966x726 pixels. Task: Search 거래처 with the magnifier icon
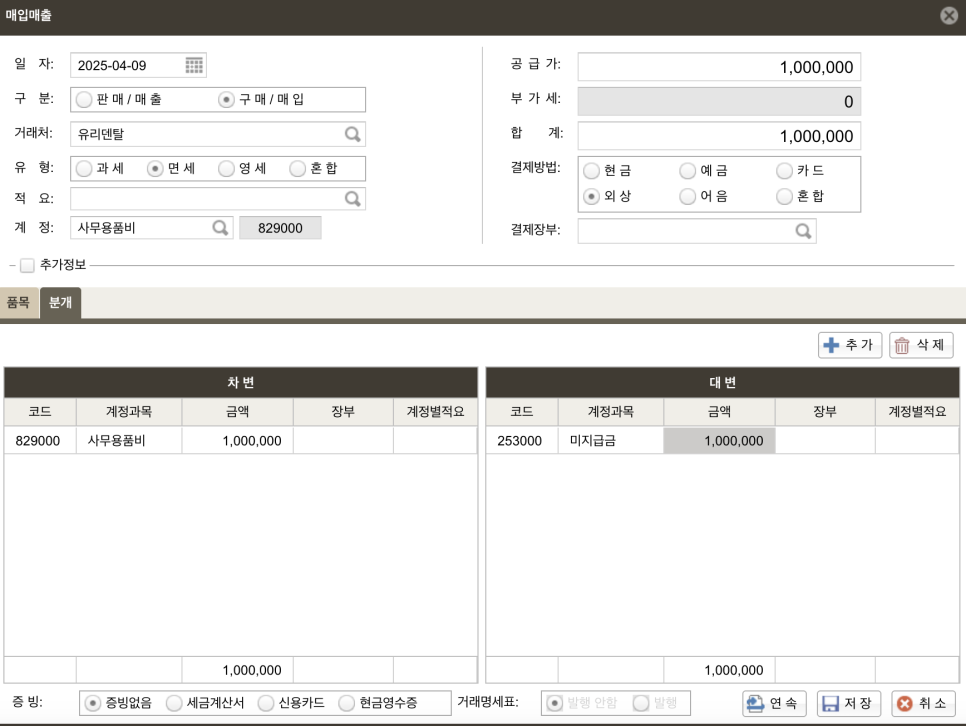pyautogui.click(x=352, y=134)
